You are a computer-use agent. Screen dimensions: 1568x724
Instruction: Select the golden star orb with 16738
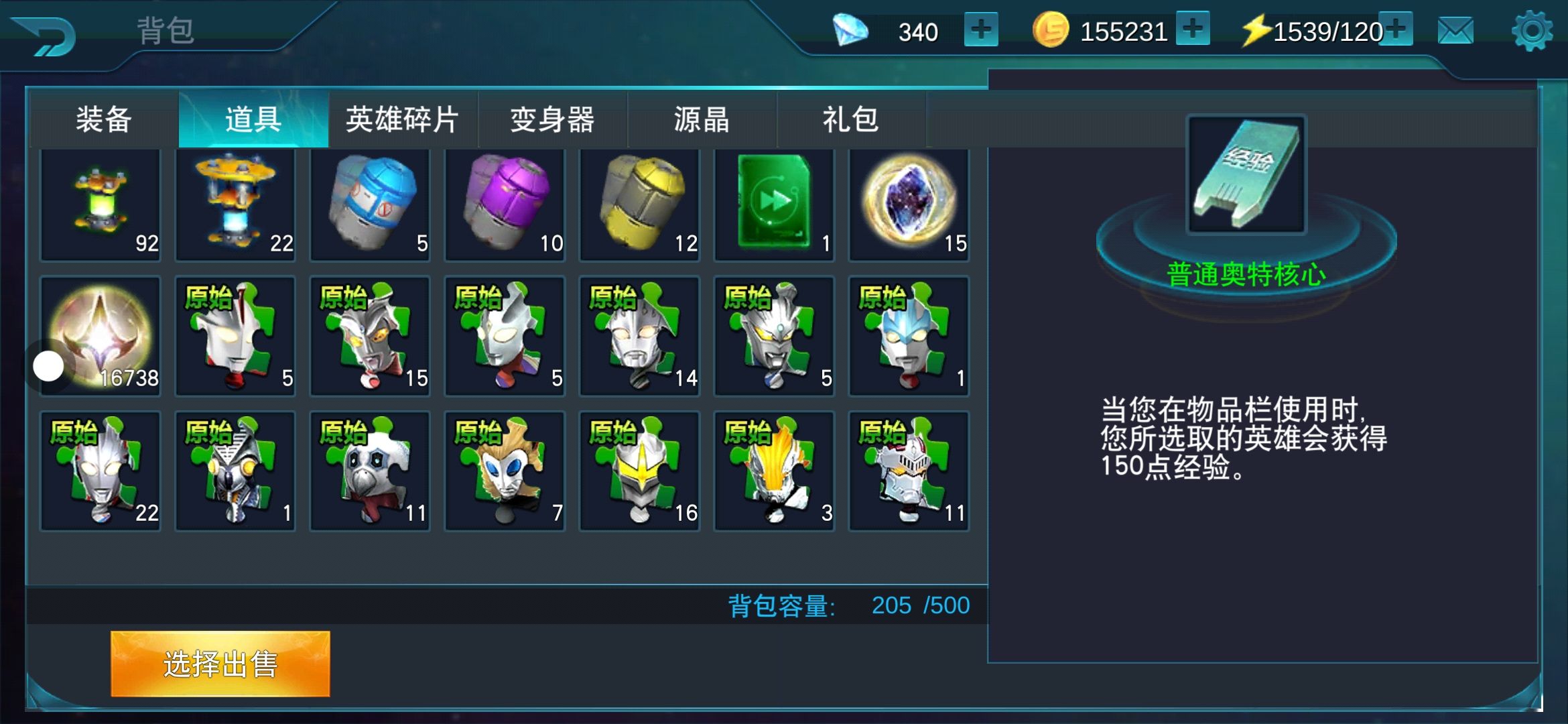point(101,336)
